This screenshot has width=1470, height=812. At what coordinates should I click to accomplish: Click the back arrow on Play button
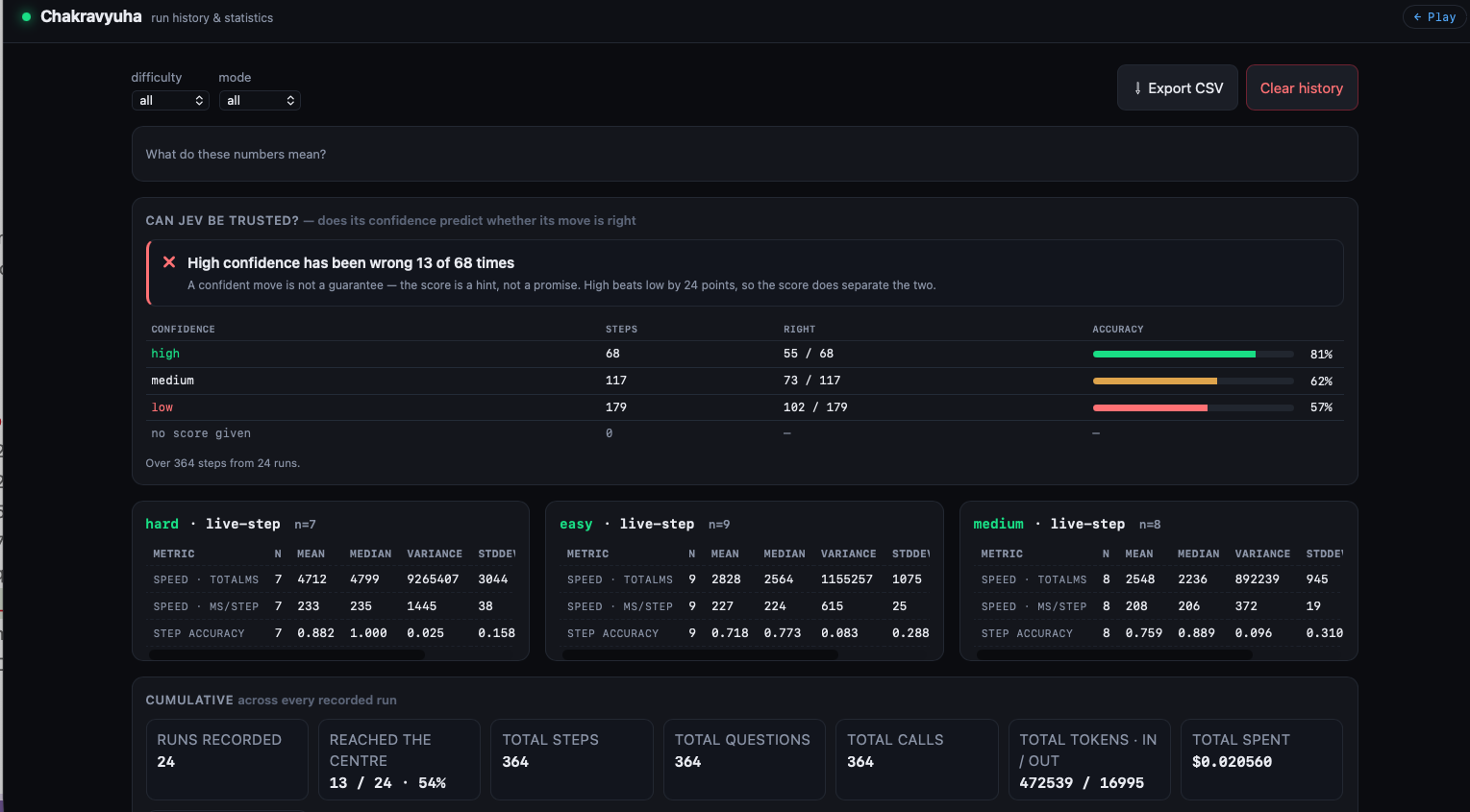[1417, 17]
